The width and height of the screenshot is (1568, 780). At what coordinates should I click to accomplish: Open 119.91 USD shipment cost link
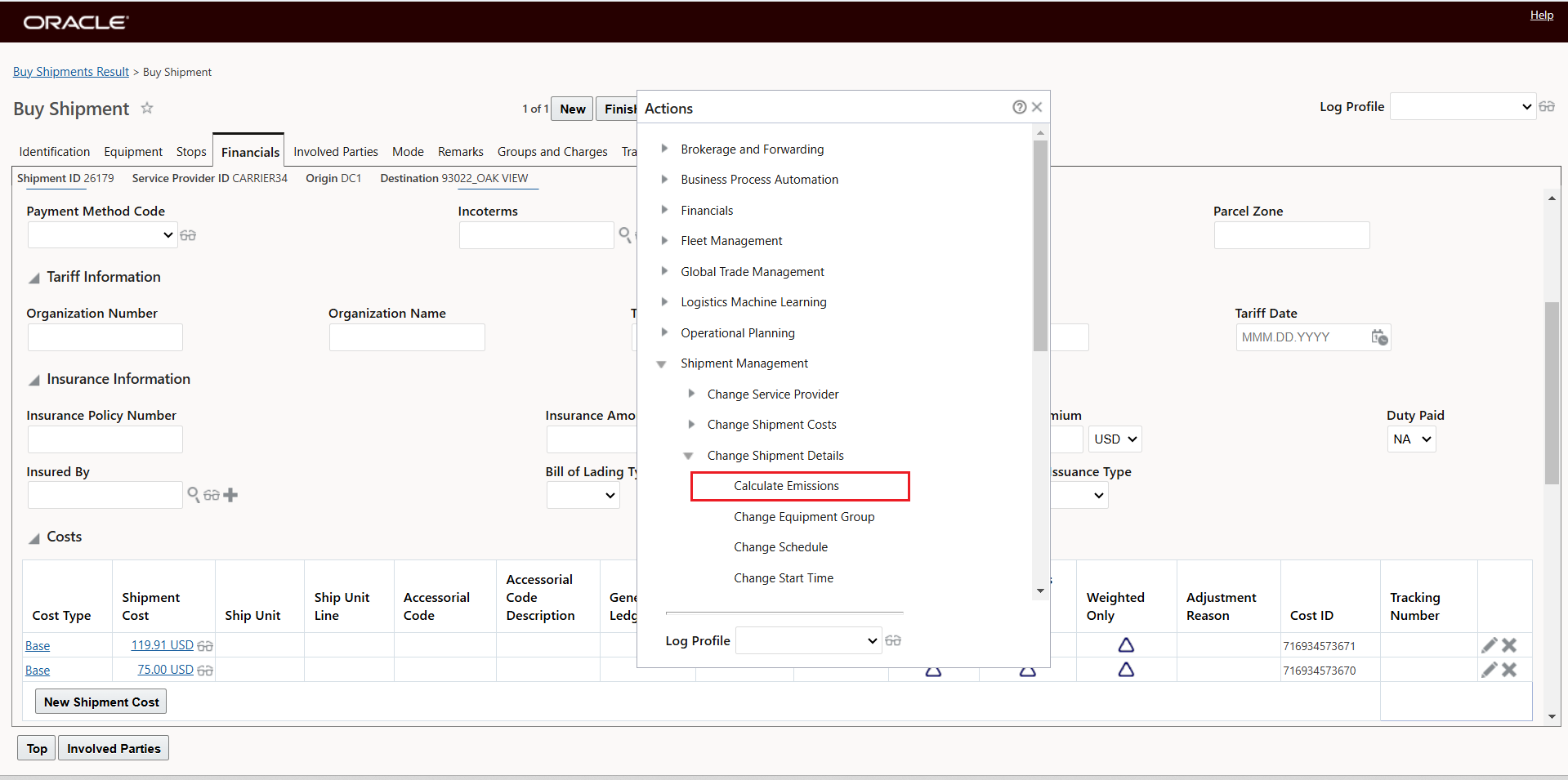click(163, 645)
